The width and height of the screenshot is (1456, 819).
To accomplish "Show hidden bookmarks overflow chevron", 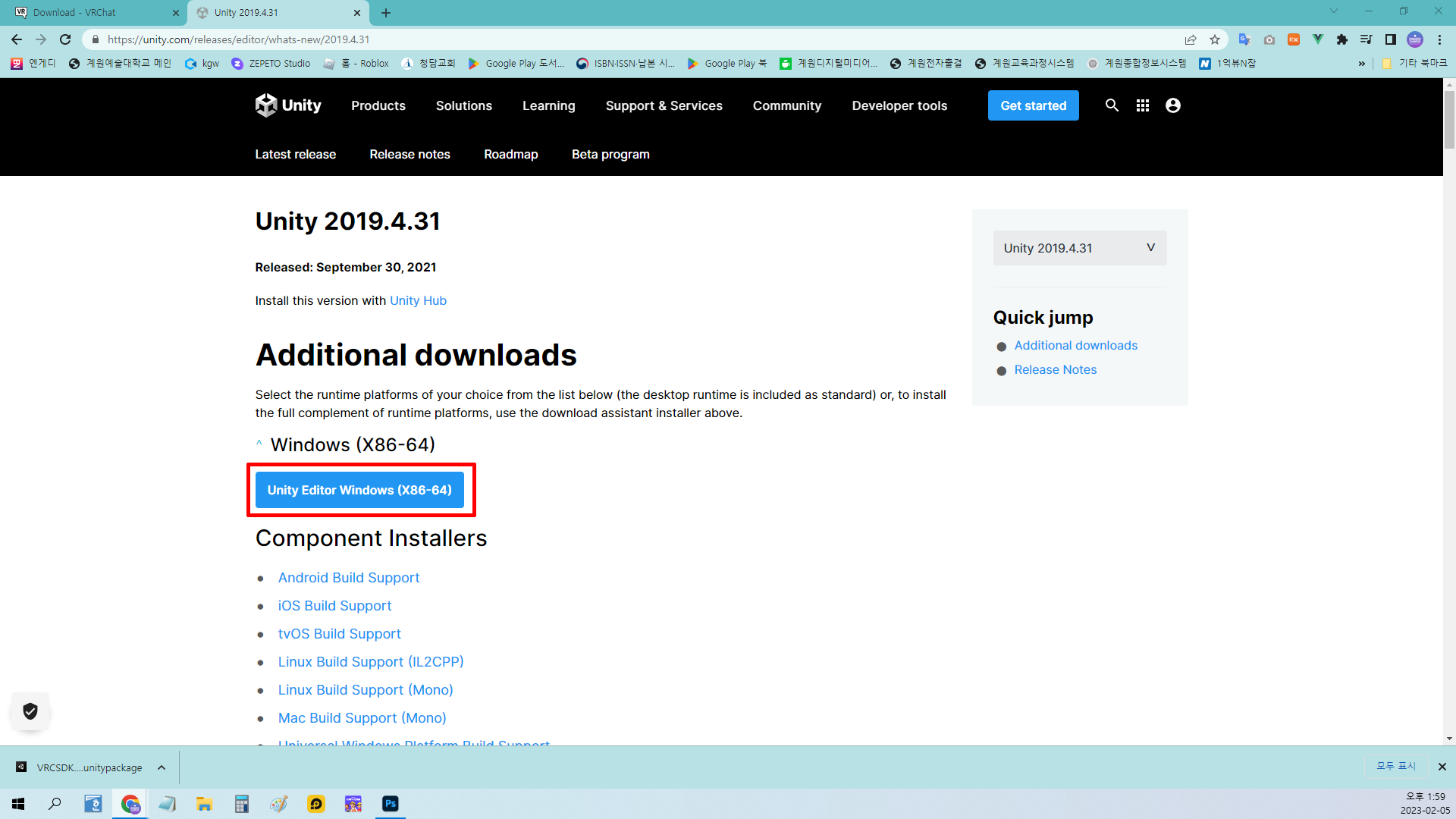I will pos(1362,64).
